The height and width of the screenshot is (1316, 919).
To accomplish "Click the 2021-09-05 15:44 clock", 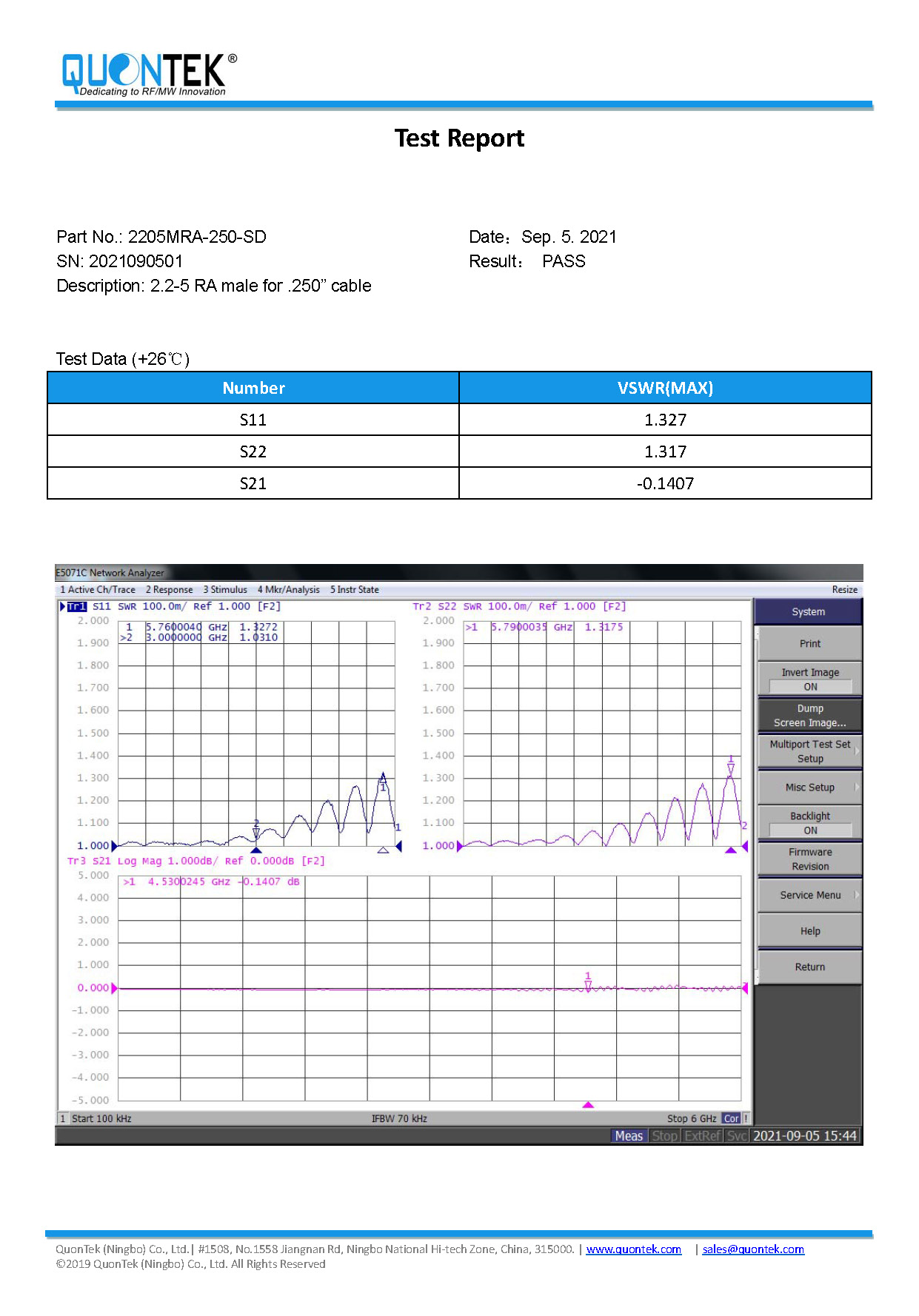I will (805, 1136).
